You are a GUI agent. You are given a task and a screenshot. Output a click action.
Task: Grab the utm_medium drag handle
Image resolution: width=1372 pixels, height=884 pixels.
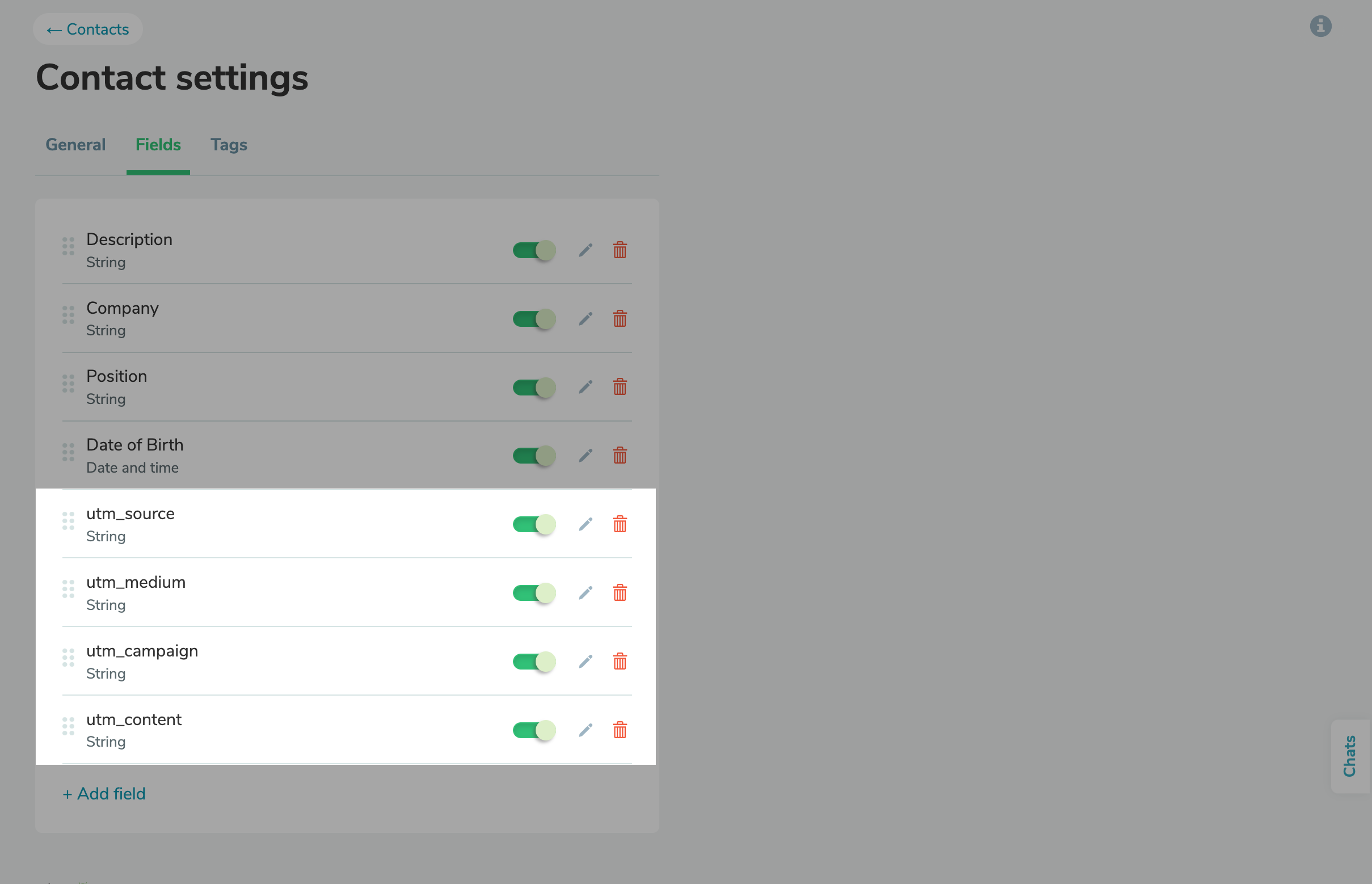click(x=68, y=588)
